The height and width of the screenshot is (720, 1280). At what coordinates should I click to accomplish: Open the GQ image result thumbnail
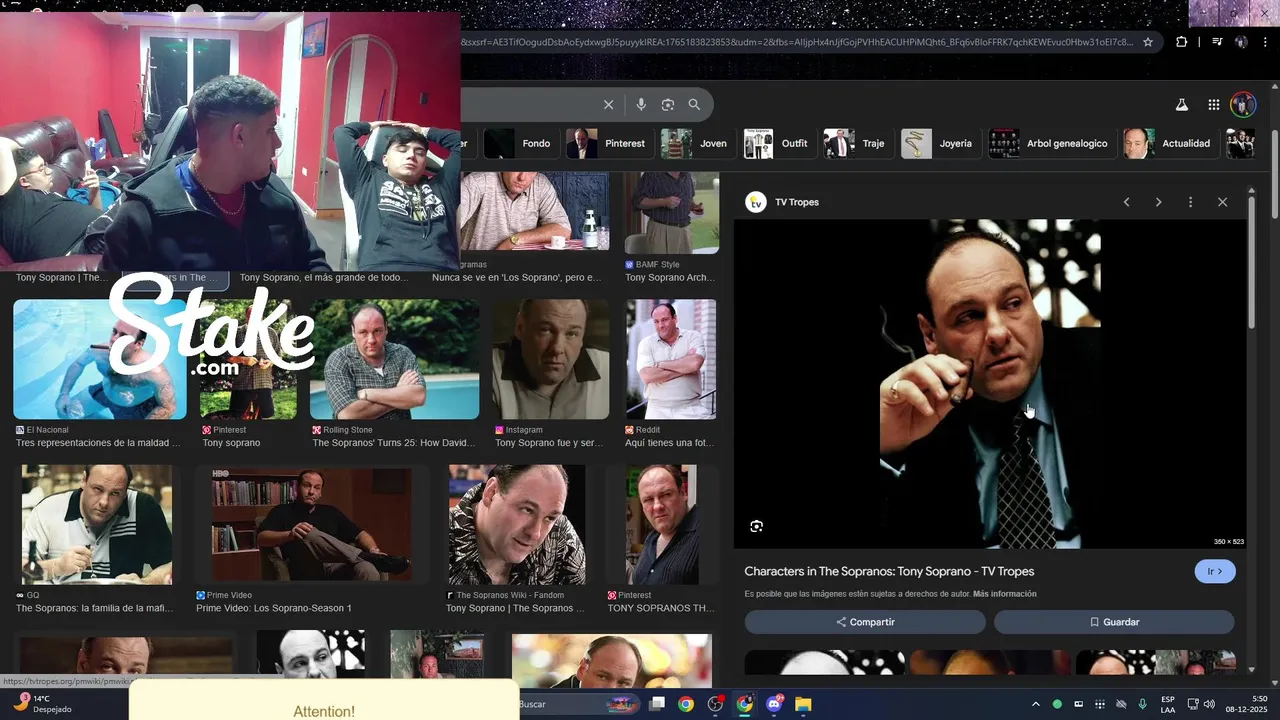point(97,524)
